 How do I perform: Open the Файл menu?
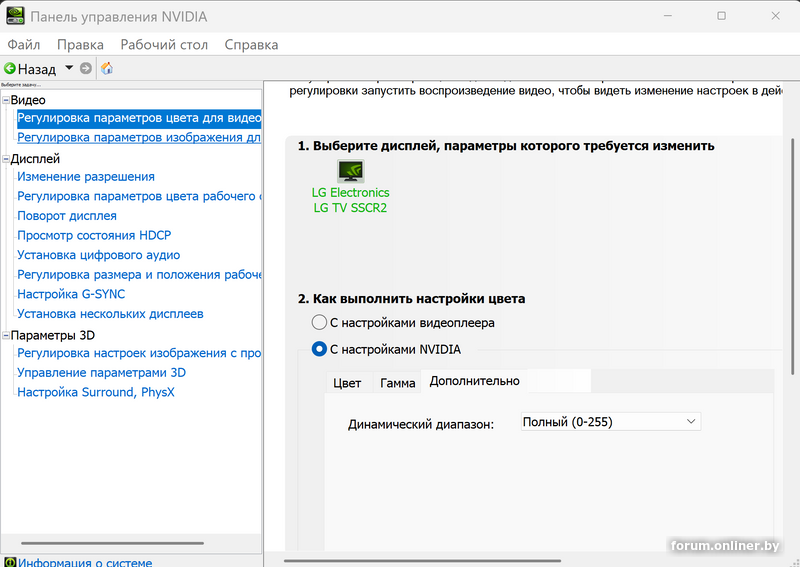click(23, 44)
